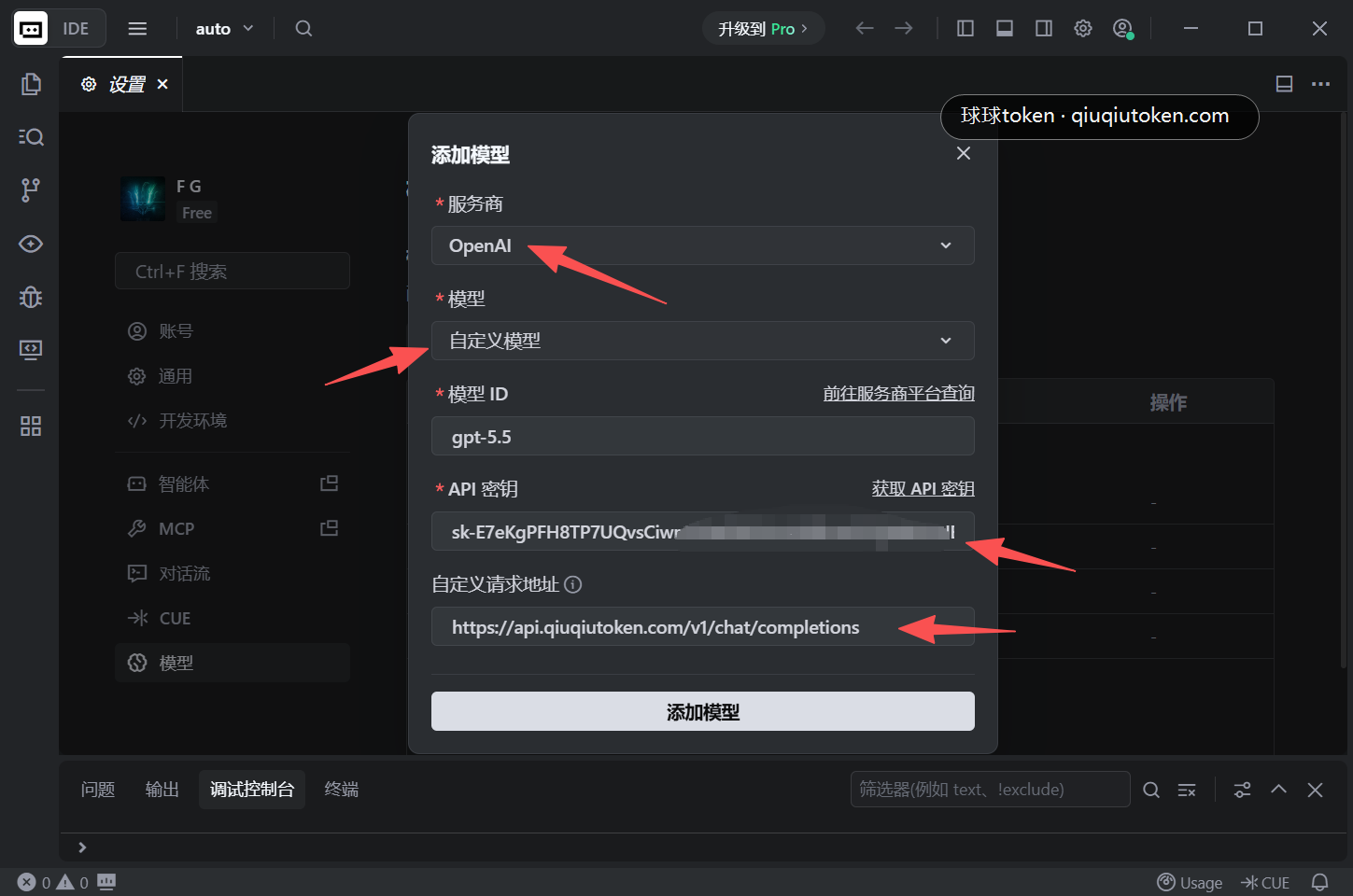
Task: Open MCP external link icon
Action: [330, 528]
